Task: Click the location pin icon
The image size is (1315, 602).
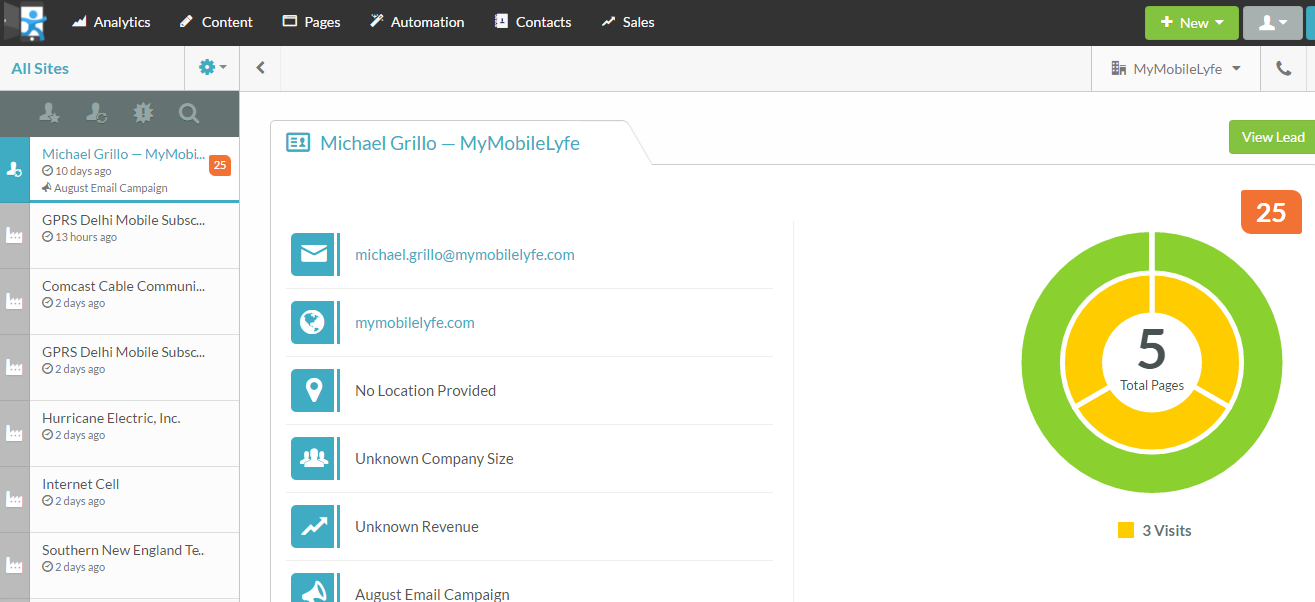Action: [x=314, y=391]
